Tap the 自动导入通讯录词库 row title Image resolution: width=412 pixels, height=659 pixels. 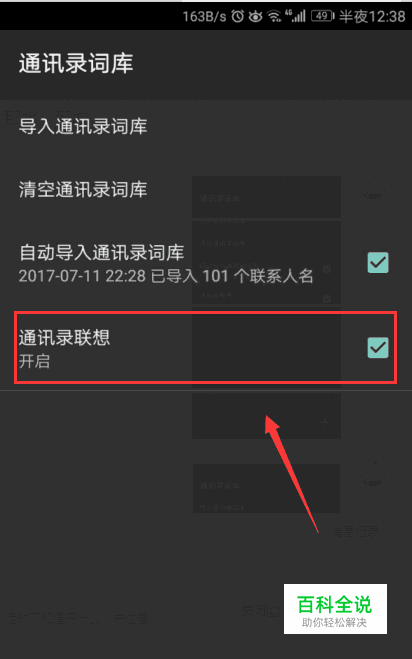102,253
